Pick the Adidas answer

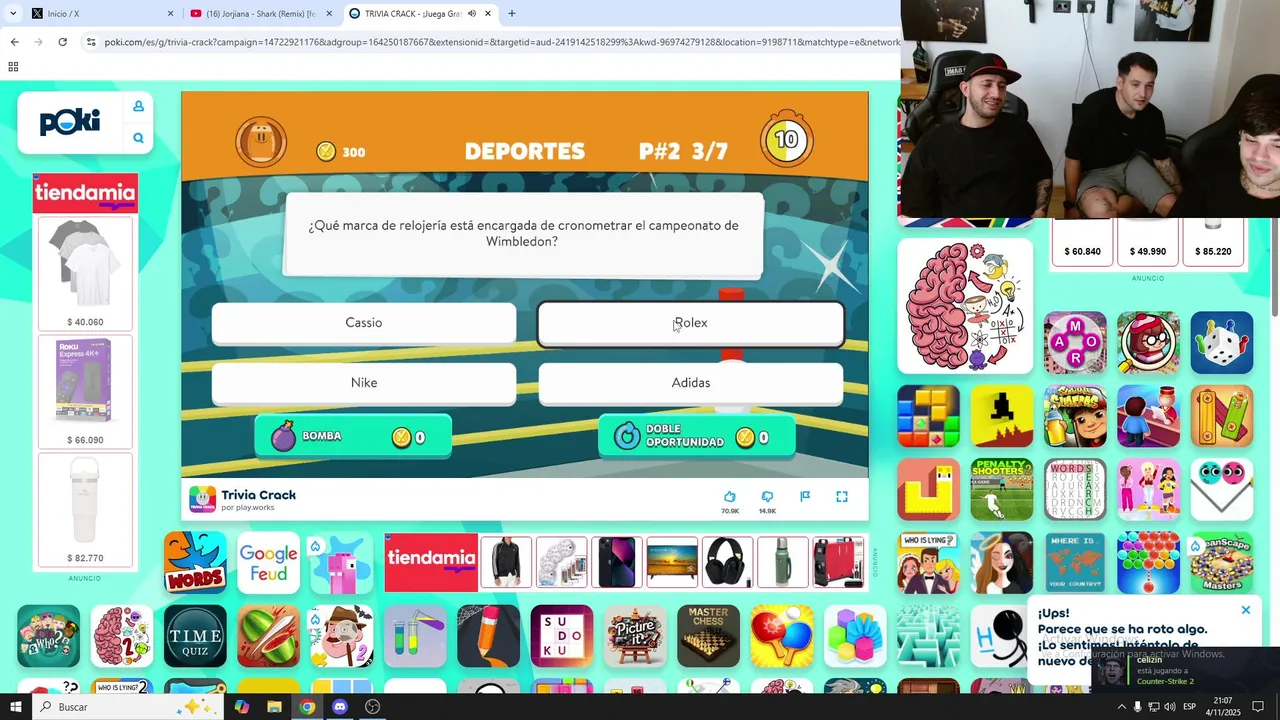pyautogui.click(x=691, y=383)
